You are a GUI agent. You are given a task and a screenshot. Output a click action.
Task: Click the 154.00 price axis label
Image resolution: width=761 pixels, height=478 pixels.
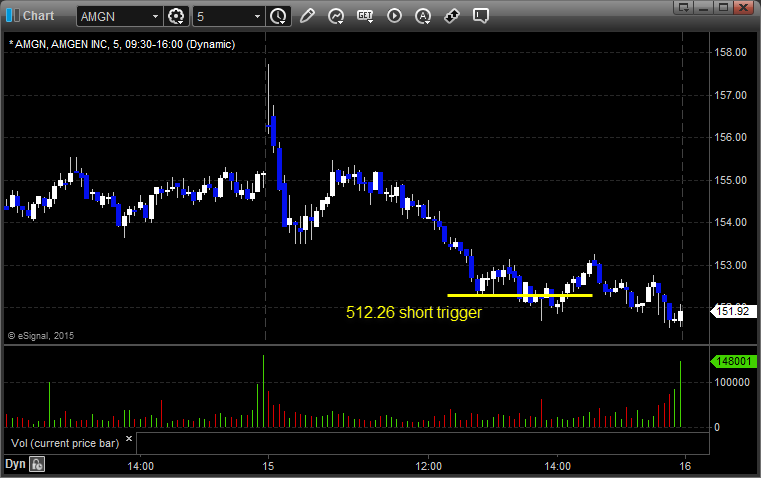point(730,222)
